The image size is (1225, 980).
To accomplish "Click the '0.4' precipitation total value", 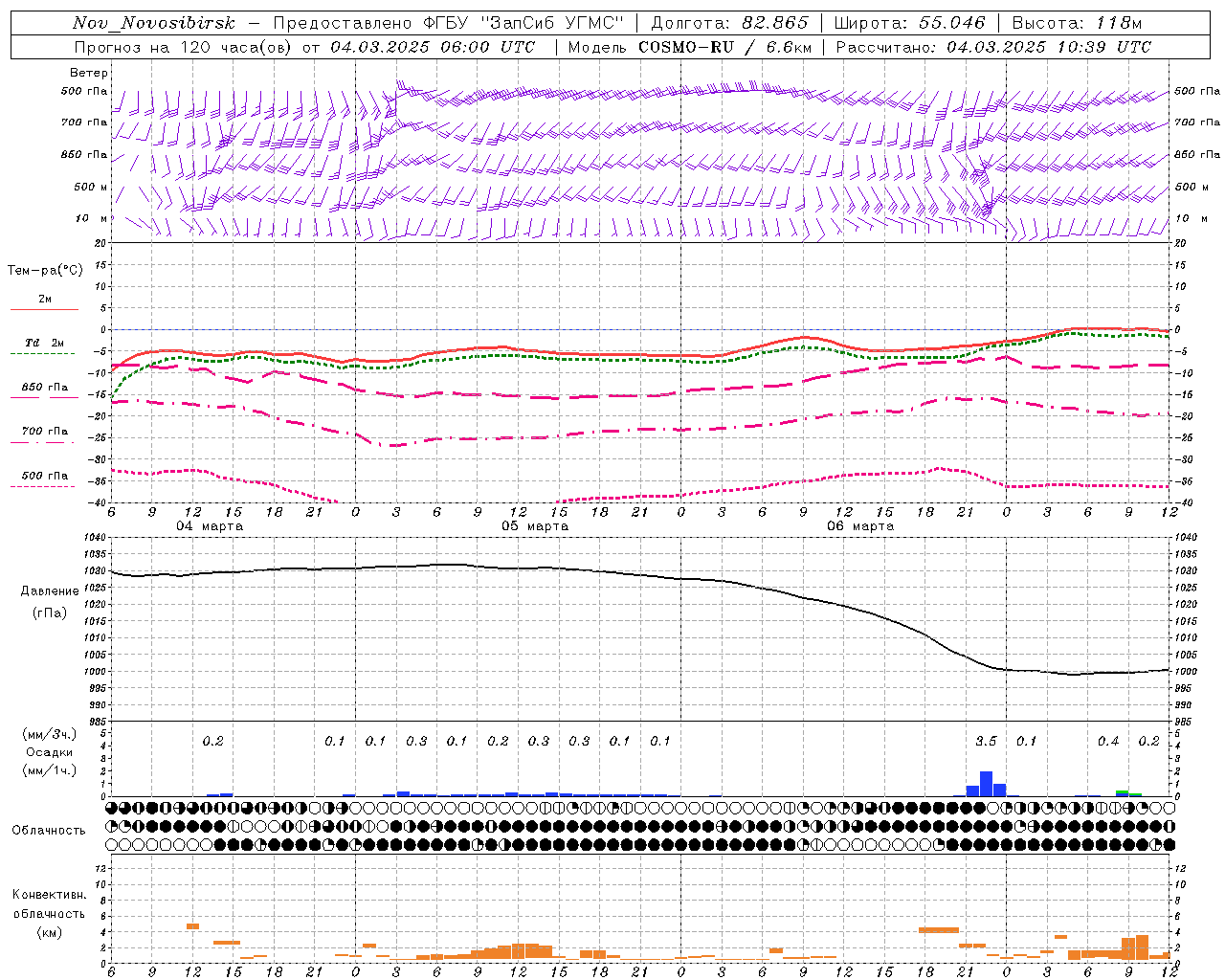I will click(1108, 741).
